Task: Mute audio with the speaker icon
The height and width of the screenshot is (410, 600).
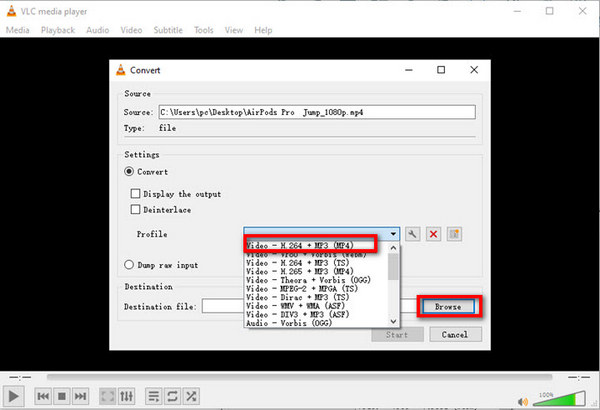Action: point(523,402)
